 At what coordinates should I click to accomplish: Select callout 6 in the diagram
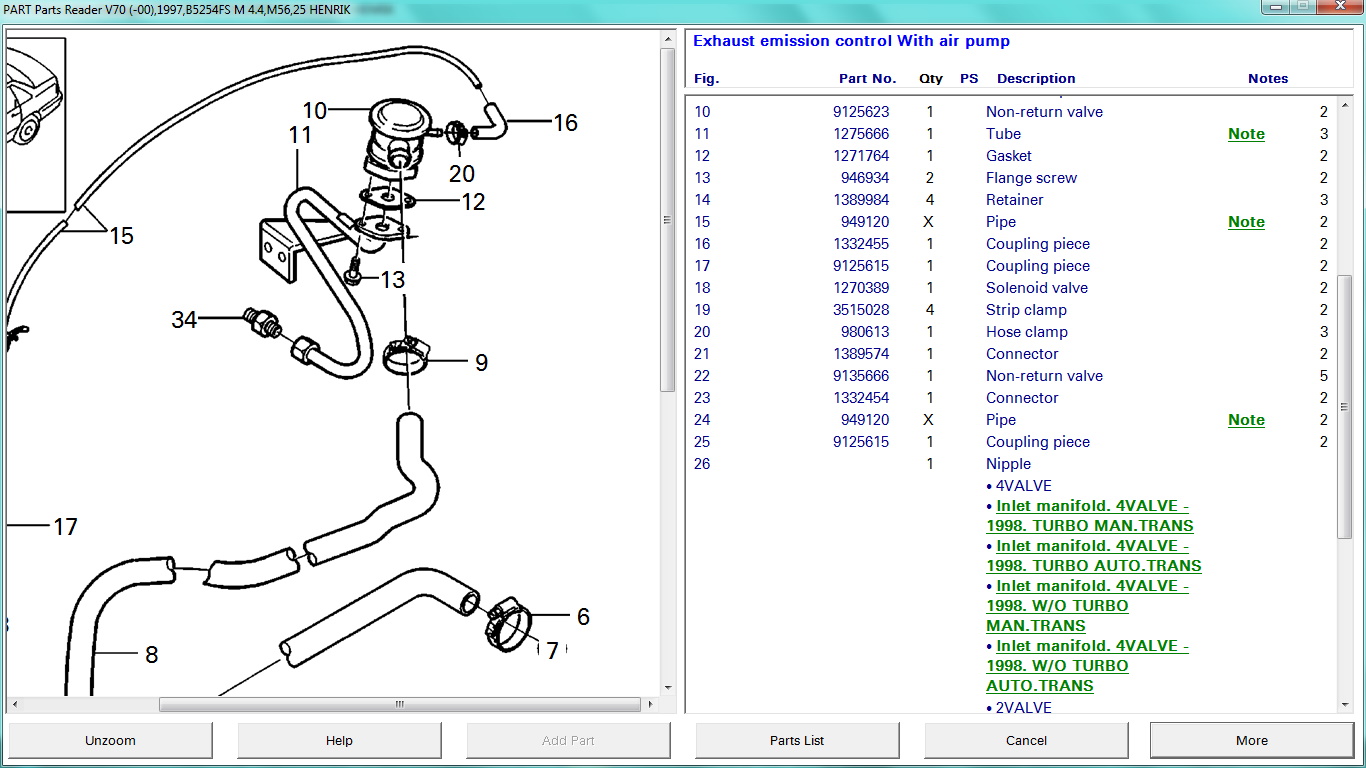pyautogui.click(x=583, y=617)
